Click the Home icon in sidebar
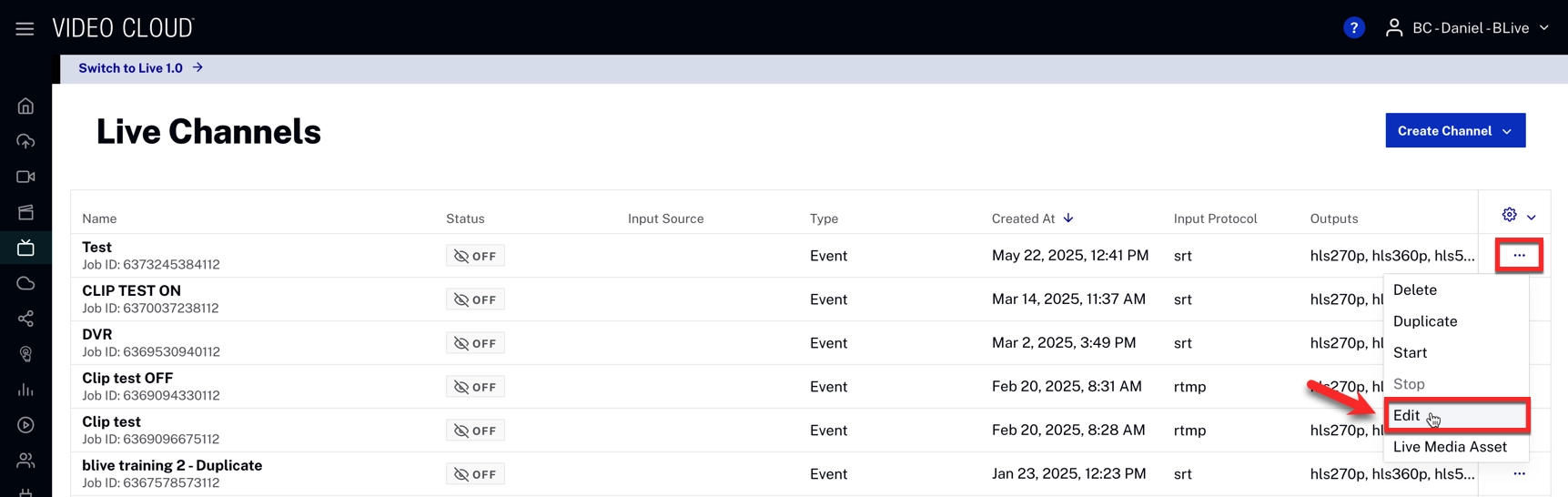Screen dimensions: 1568x497 pyautogui.click(x=25, y=106)
